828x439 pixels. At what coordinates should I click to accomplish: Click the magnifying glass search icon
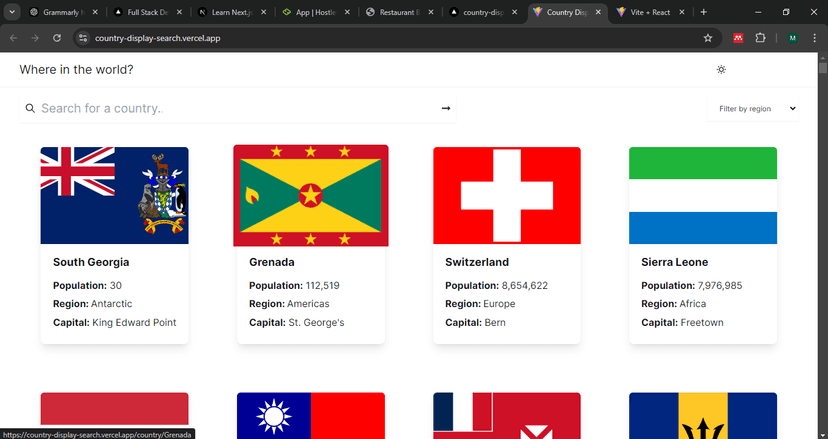30,108
